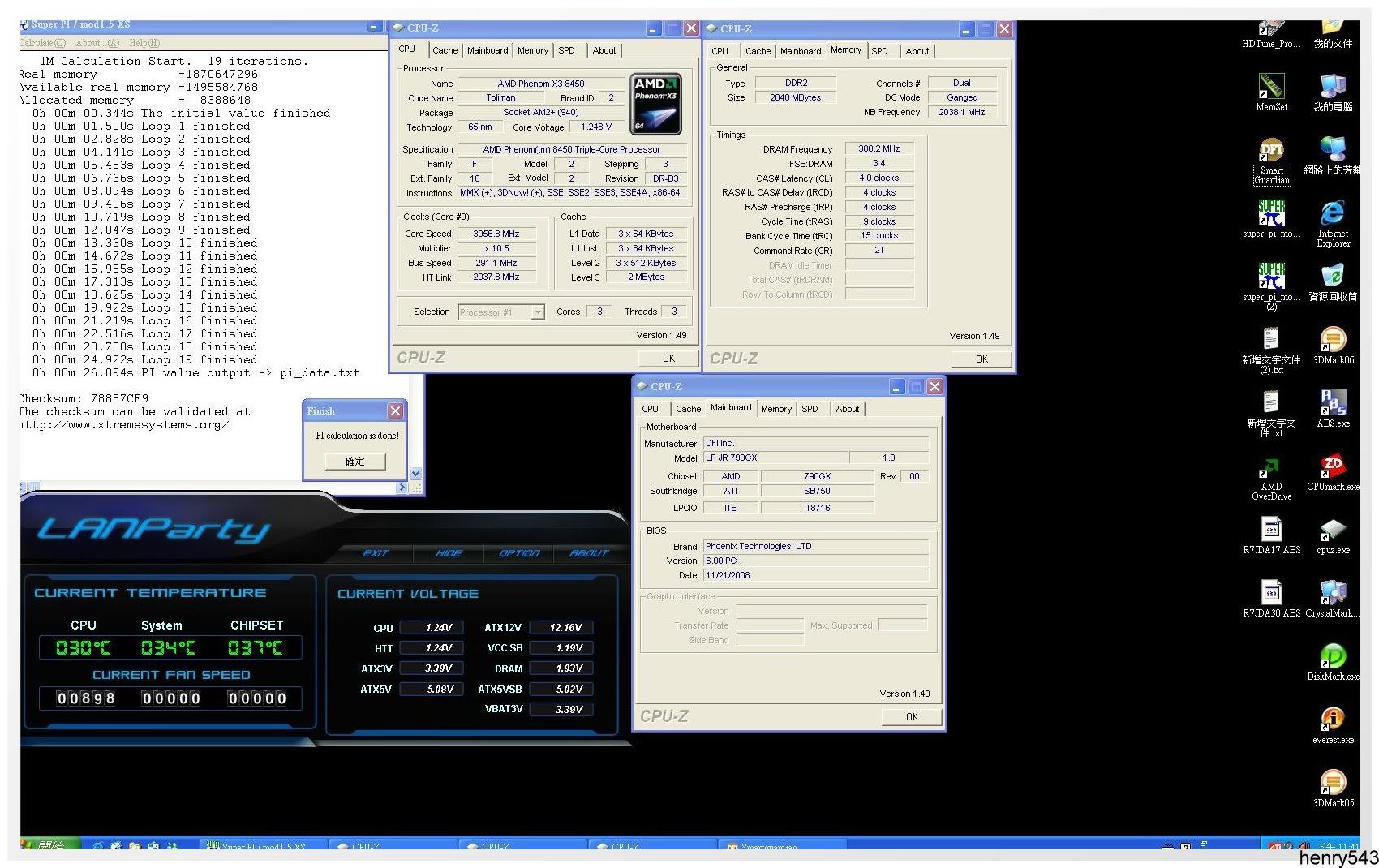Screen dimensions: 1379x868
Task: Launch the CPUmark.exe desktop icon
Action: point(1333,467)
